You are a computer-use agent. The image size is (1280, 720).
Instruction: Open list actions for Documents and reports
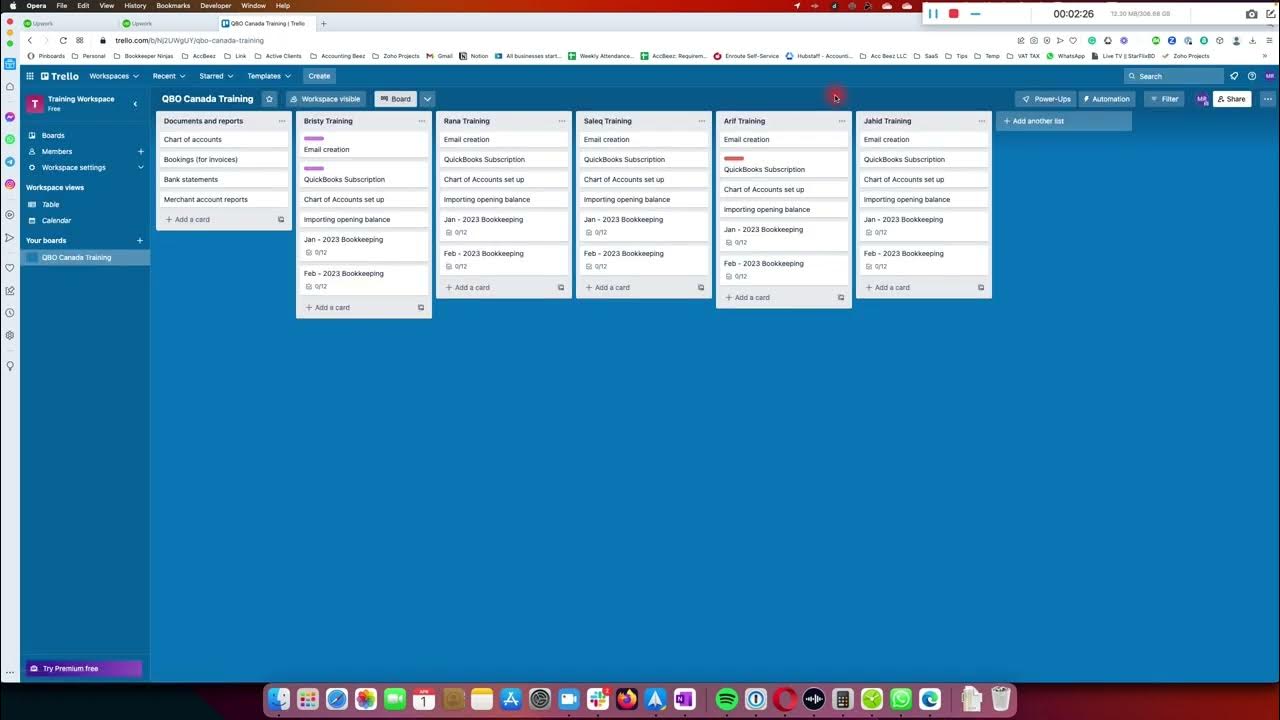point(282,121)
